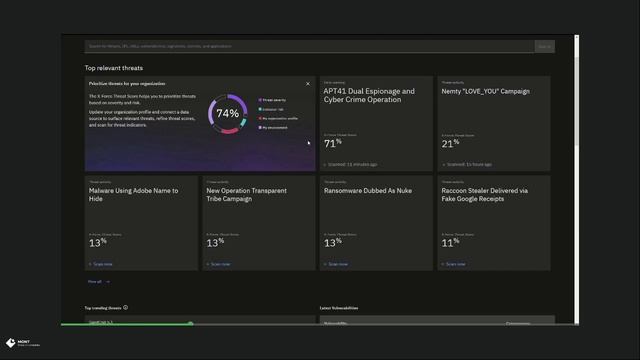This screenshot has width=640, height=360.
Task: Click the MONT logo in bottom corner
Action: [x=23, y=343]
